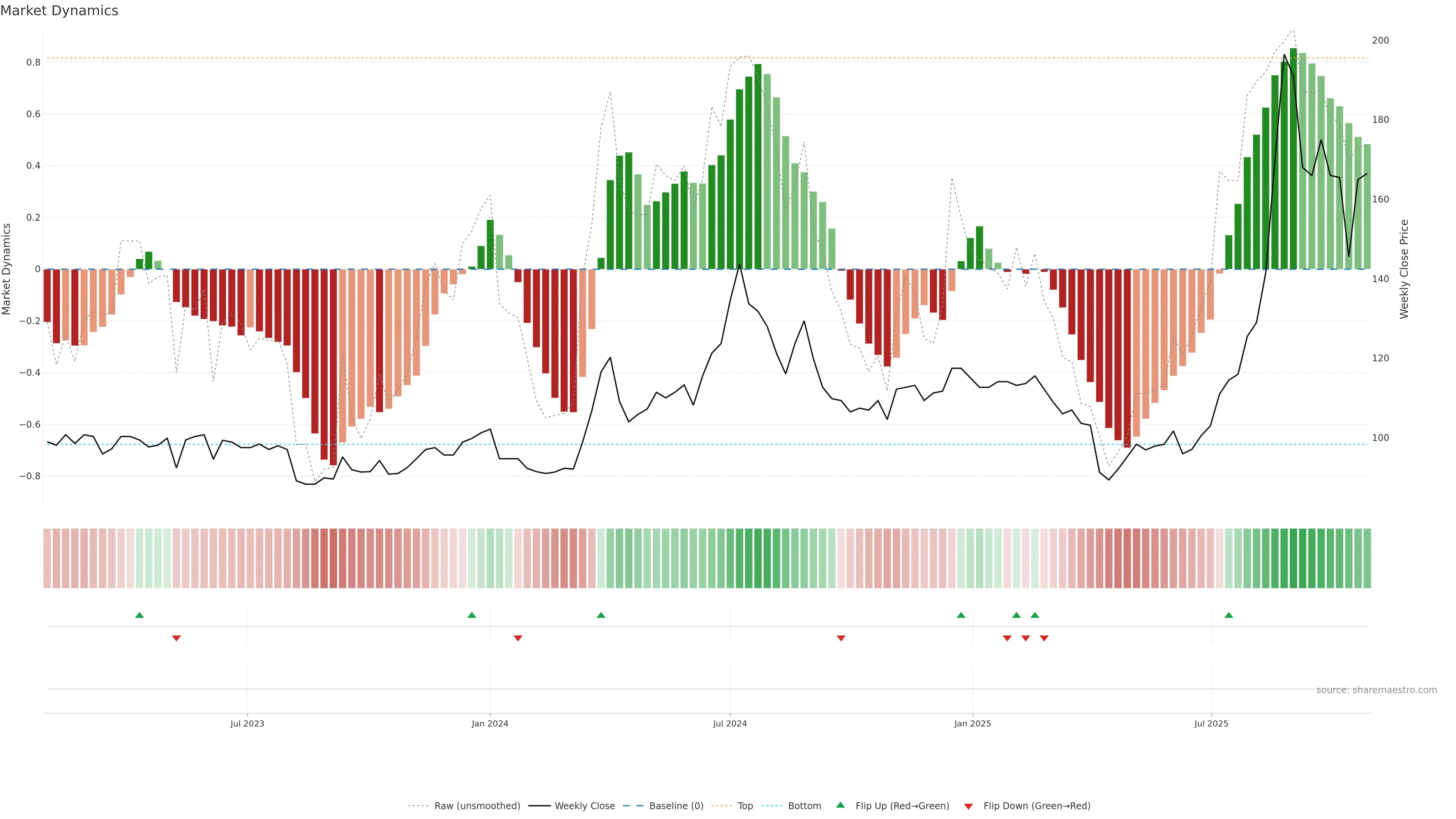Screen dimensions: 1456x819
Task: Click the first green Flip Up triangle marker
Action: 140,615
